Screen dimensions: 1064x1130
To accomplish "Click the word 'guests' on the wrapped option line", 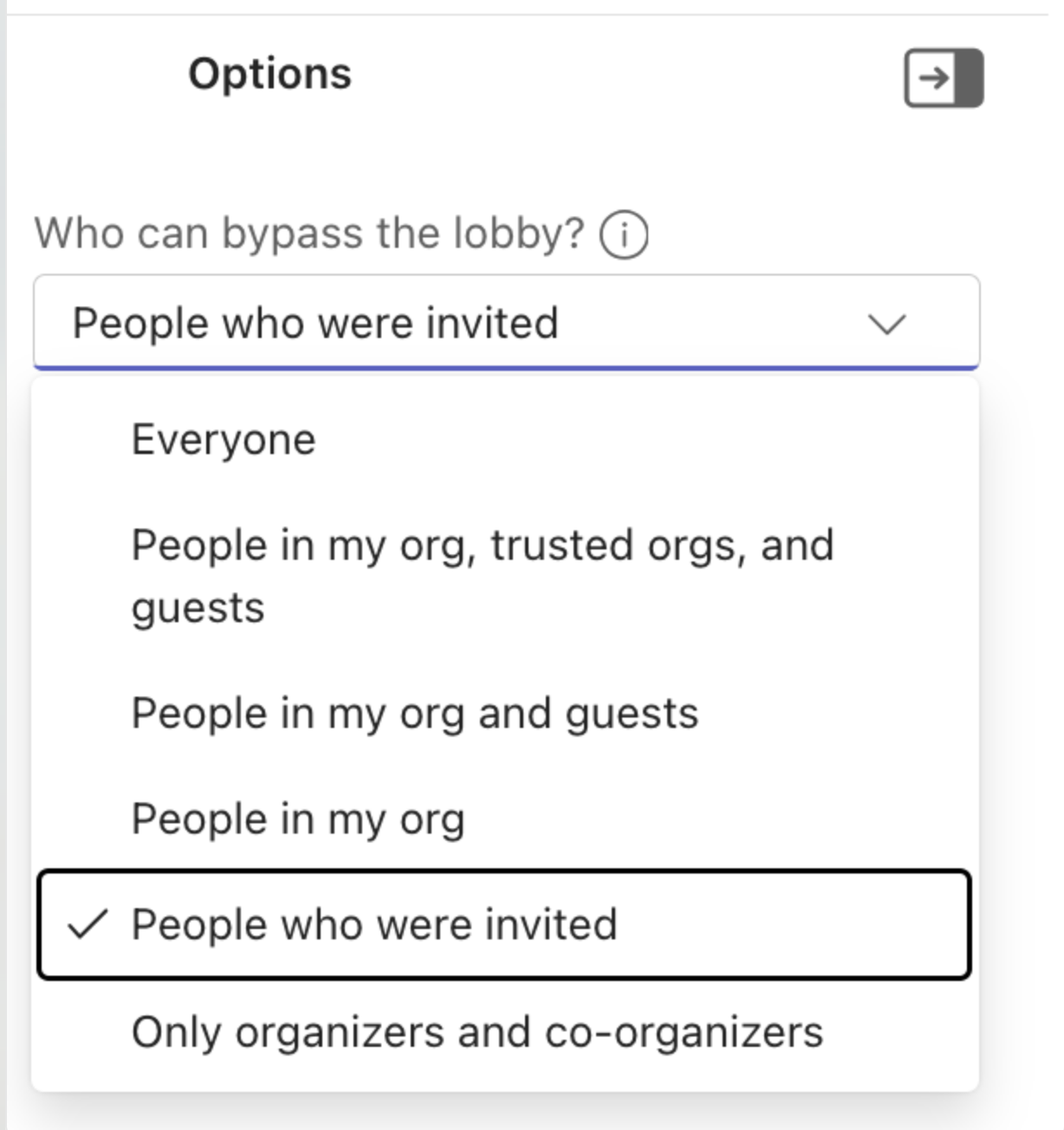I will click(198, 608).
